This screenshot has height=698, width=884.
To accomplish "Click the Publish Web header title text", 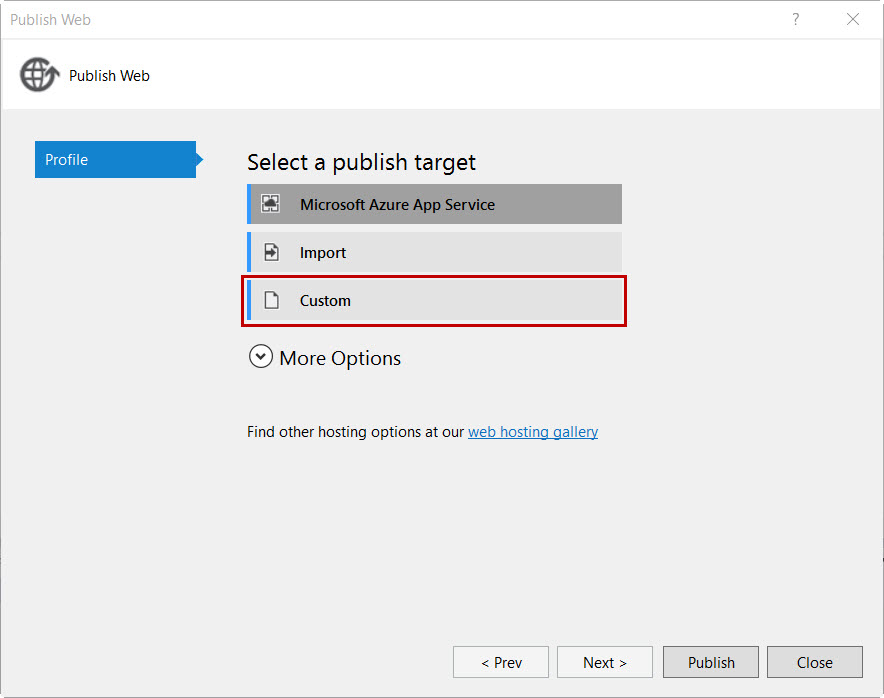I will click(x=109, y=76).
